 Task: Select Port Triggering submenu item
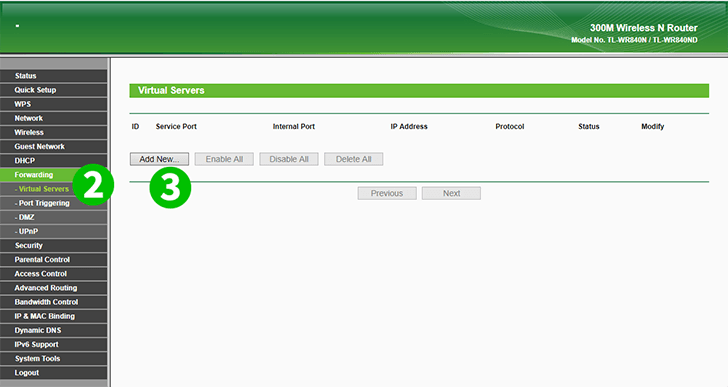(x=54, y=203)
